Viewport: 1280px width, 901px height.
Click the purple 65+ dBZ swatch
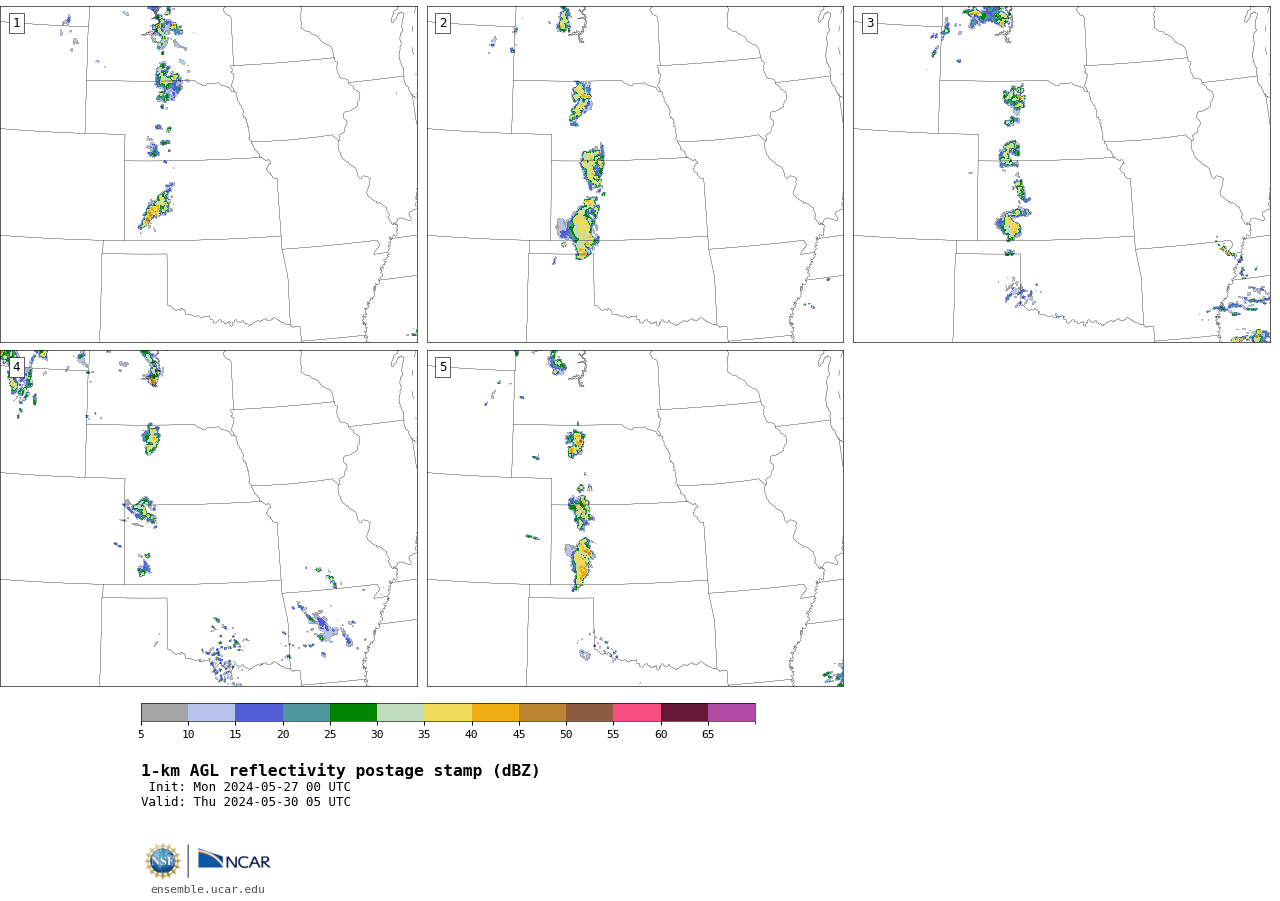coord(731,712)
